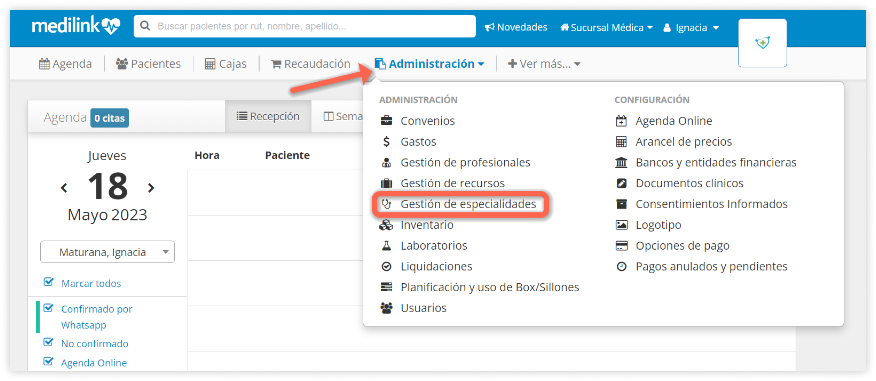The image size is (876, 381).
Task: Open Laboratorios from the menu
Action: click(434, 246)
